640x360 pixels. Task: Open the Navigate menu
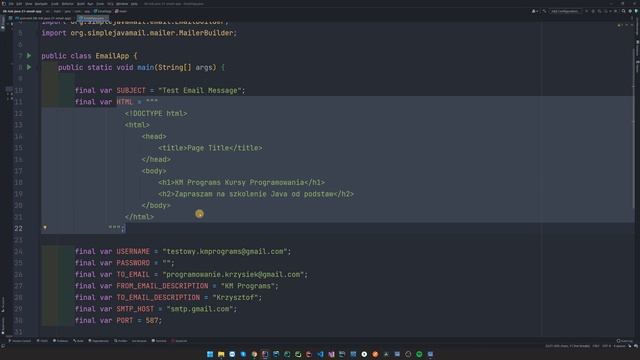(41, 4)
